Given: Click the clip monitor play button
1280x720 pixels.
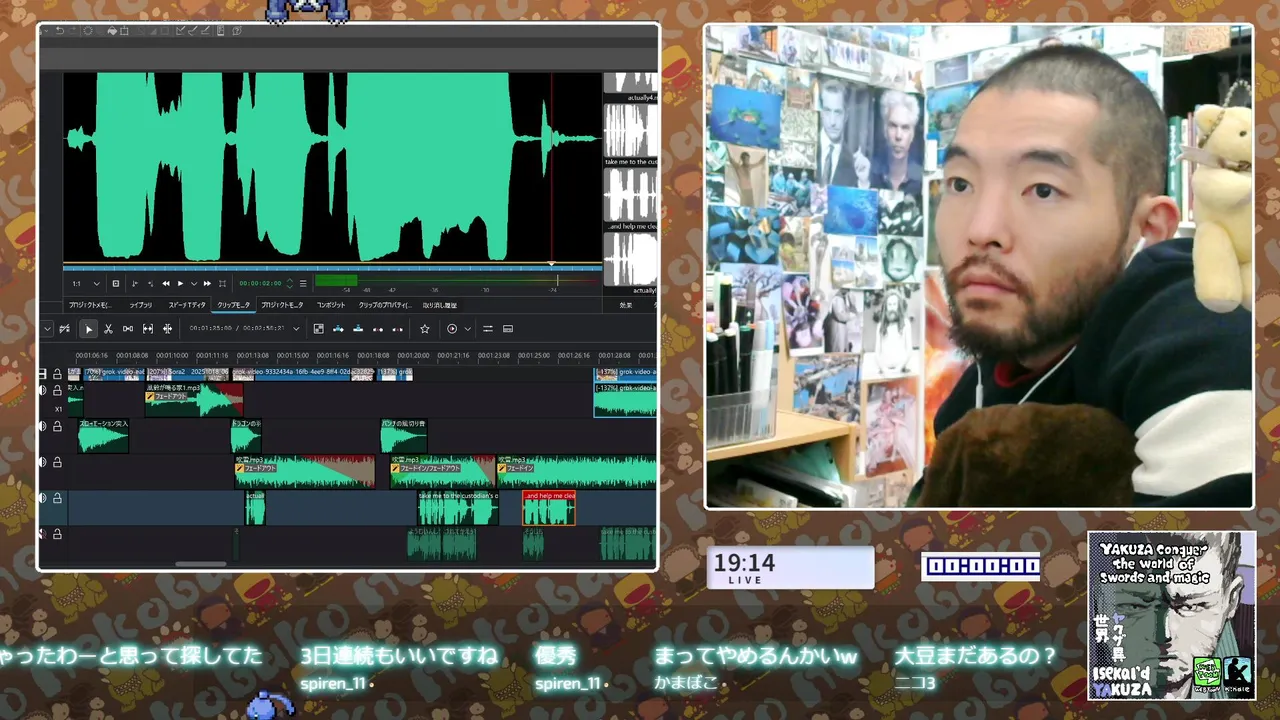Looking at the screenshot, I should (x=180, y=283).
